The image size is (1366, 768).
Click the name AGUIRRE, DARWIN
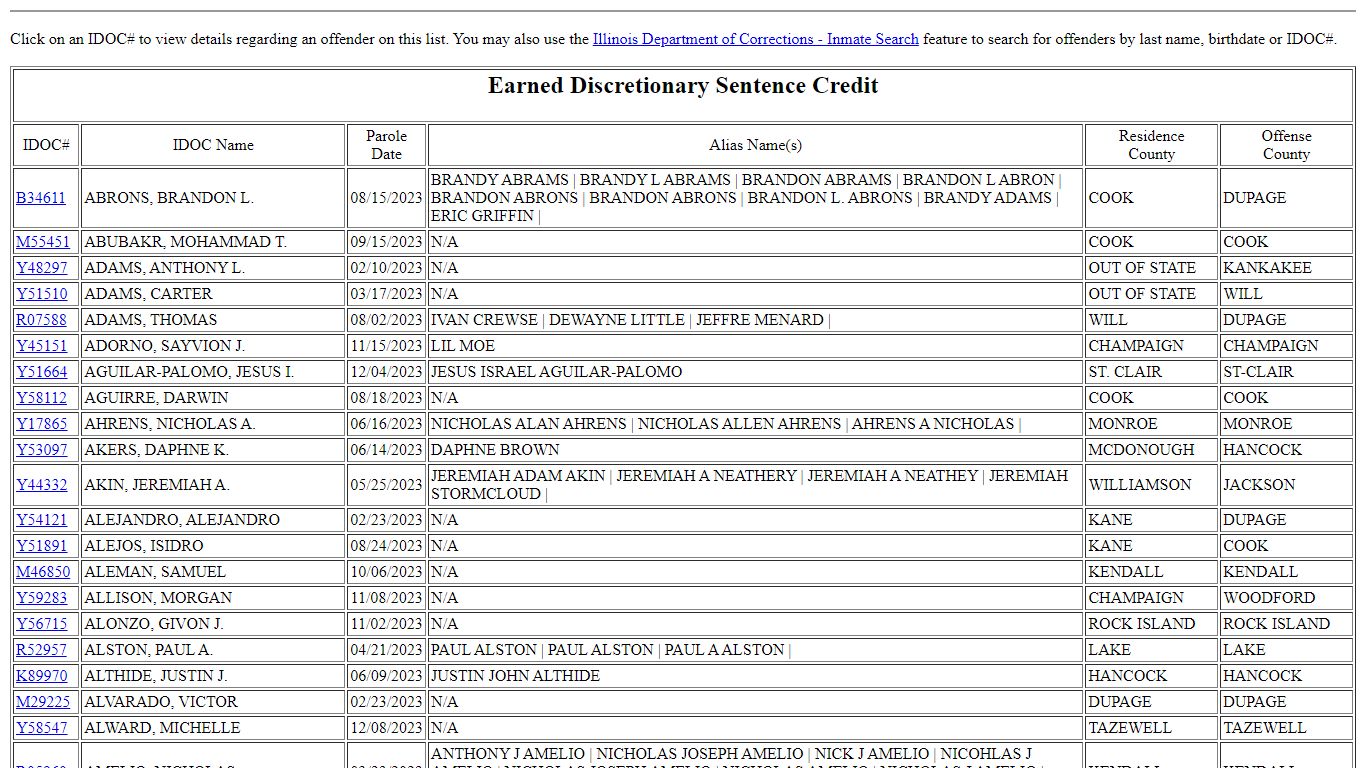tap(157, 398)
